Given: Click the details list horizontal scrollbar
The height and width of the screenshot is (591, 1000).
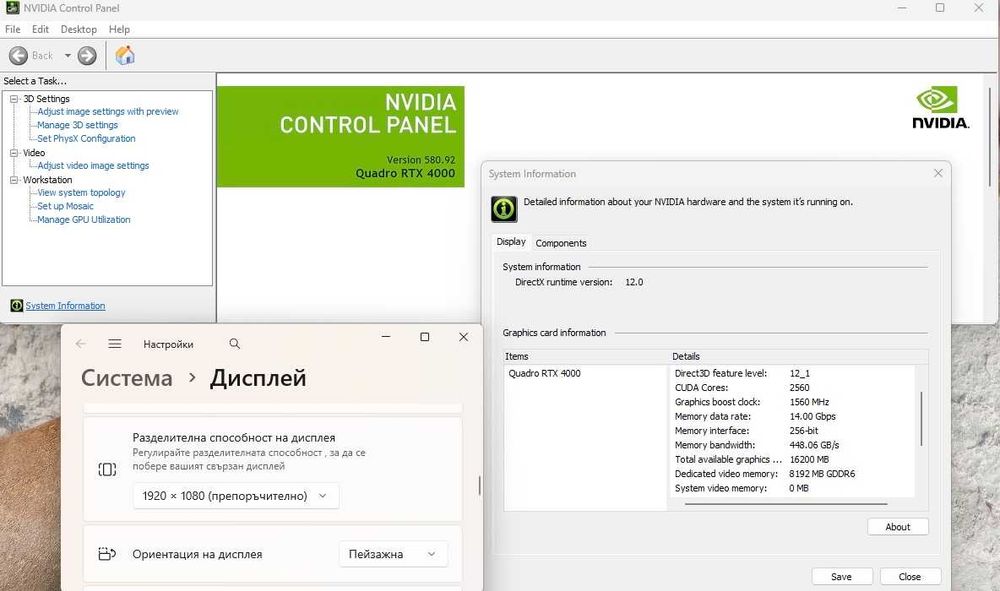Looking at the screenshot, I should pos(786,504).
